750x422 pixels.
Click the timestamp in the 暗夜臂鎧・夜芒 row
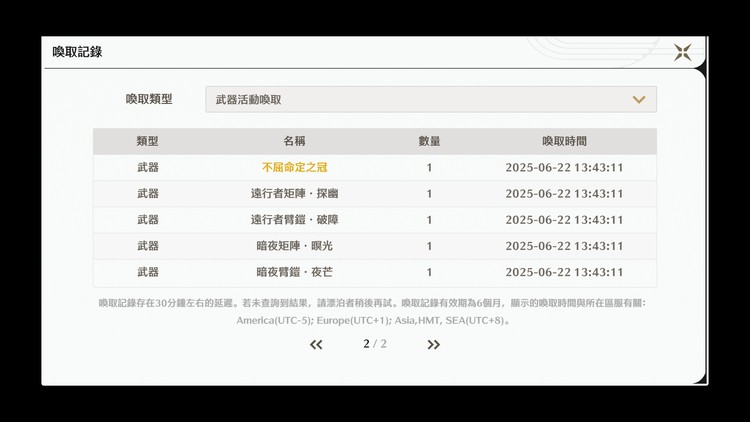tap(564, 272)
